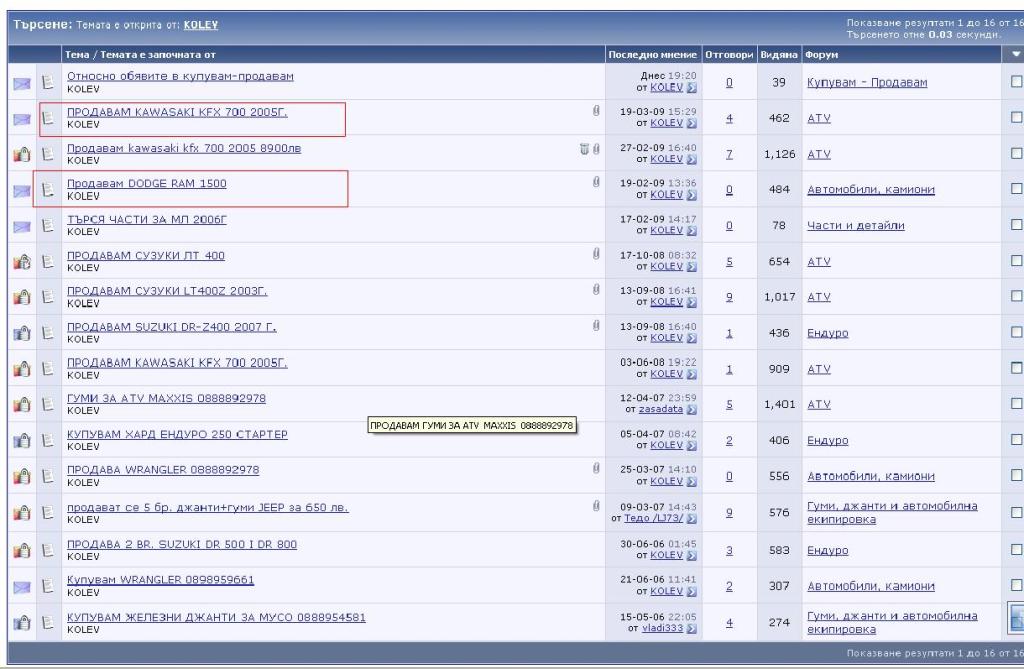The image size is (1024, 669).
Task: Go to last post of 'ПРОДАВАМ СУЗУКИ ЛТ 400'
Action: pyautogui.click(x=692, y=267)
